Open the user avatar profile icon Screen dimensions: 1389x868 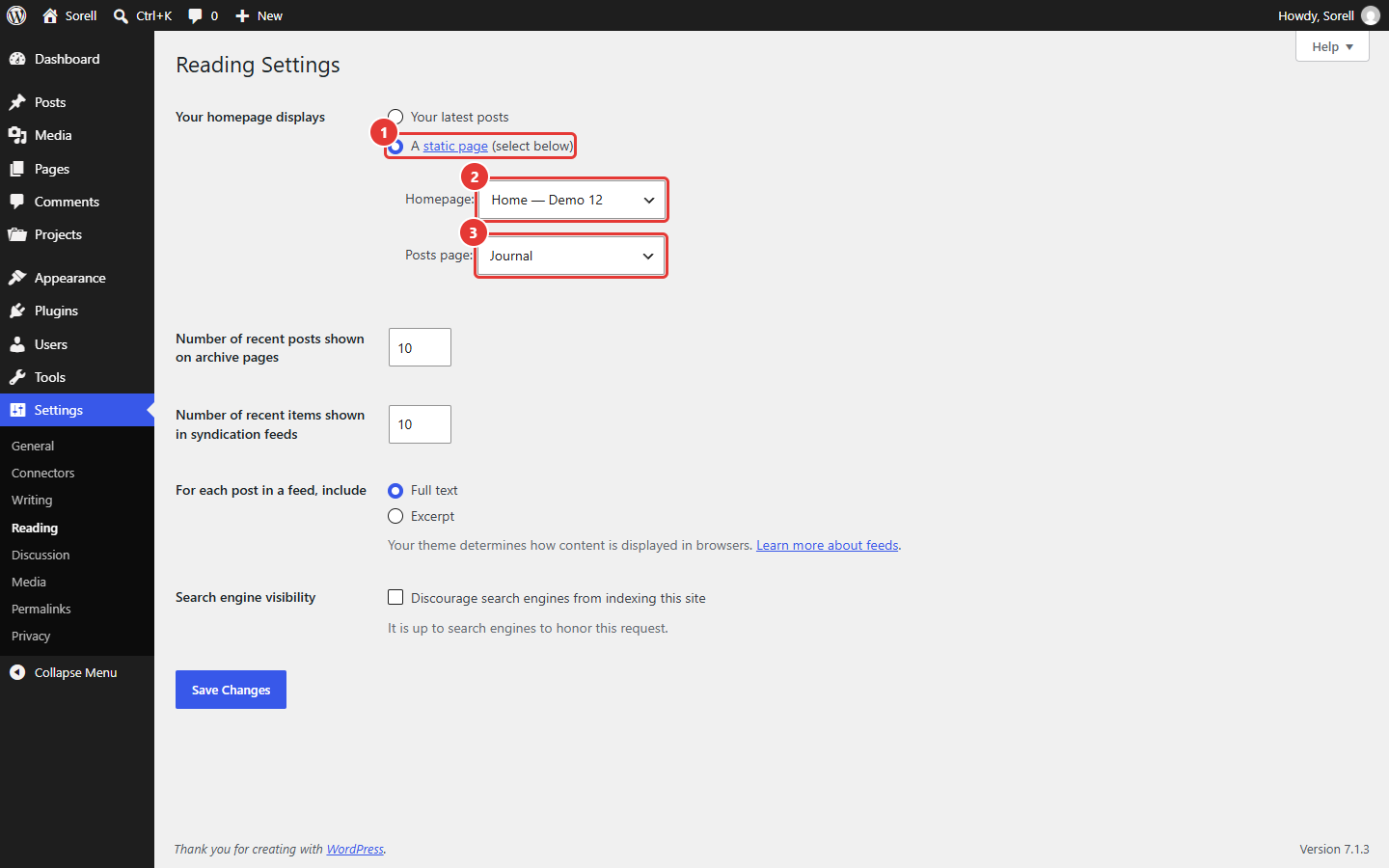[1370, 15]
